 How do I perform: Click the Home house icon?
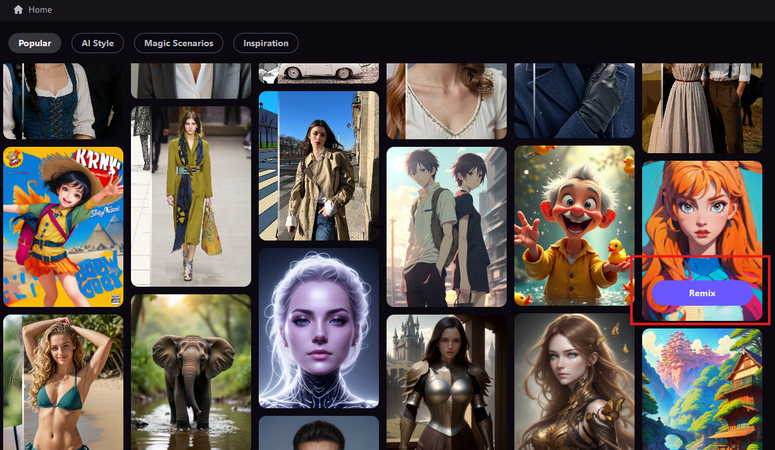18,9
